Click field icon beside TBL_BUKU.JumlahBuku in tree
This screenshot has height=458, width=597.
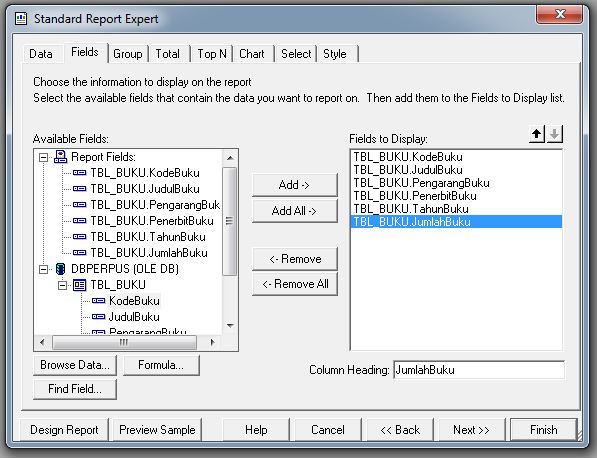79,253
